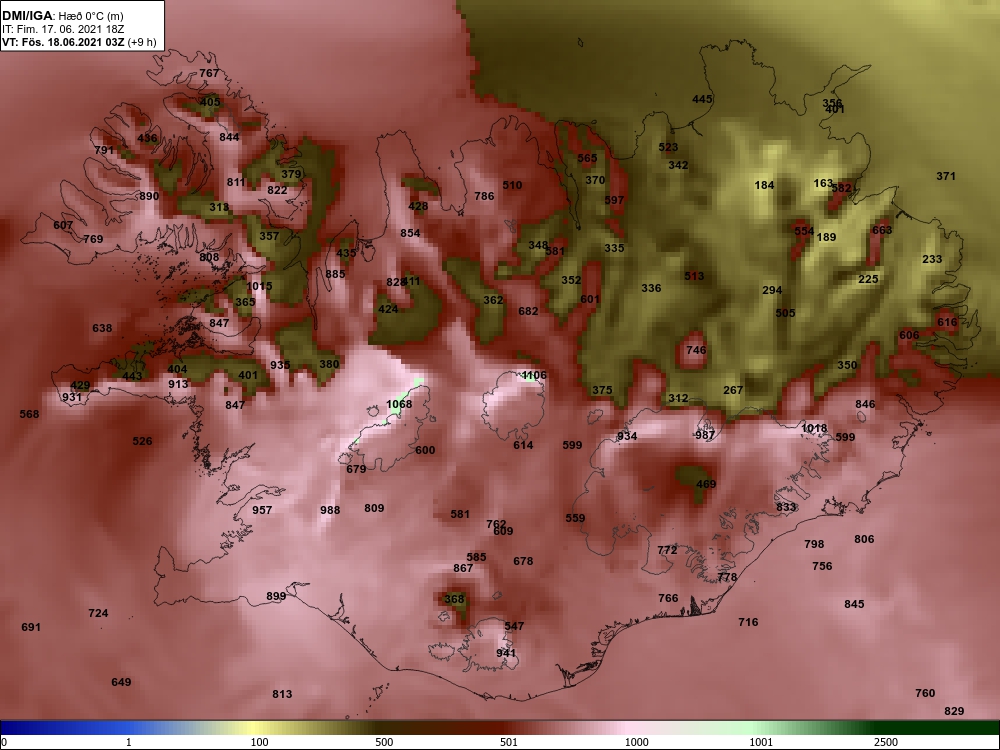Click the map value 649
The image size is (1000, 750).
[121, 682]
